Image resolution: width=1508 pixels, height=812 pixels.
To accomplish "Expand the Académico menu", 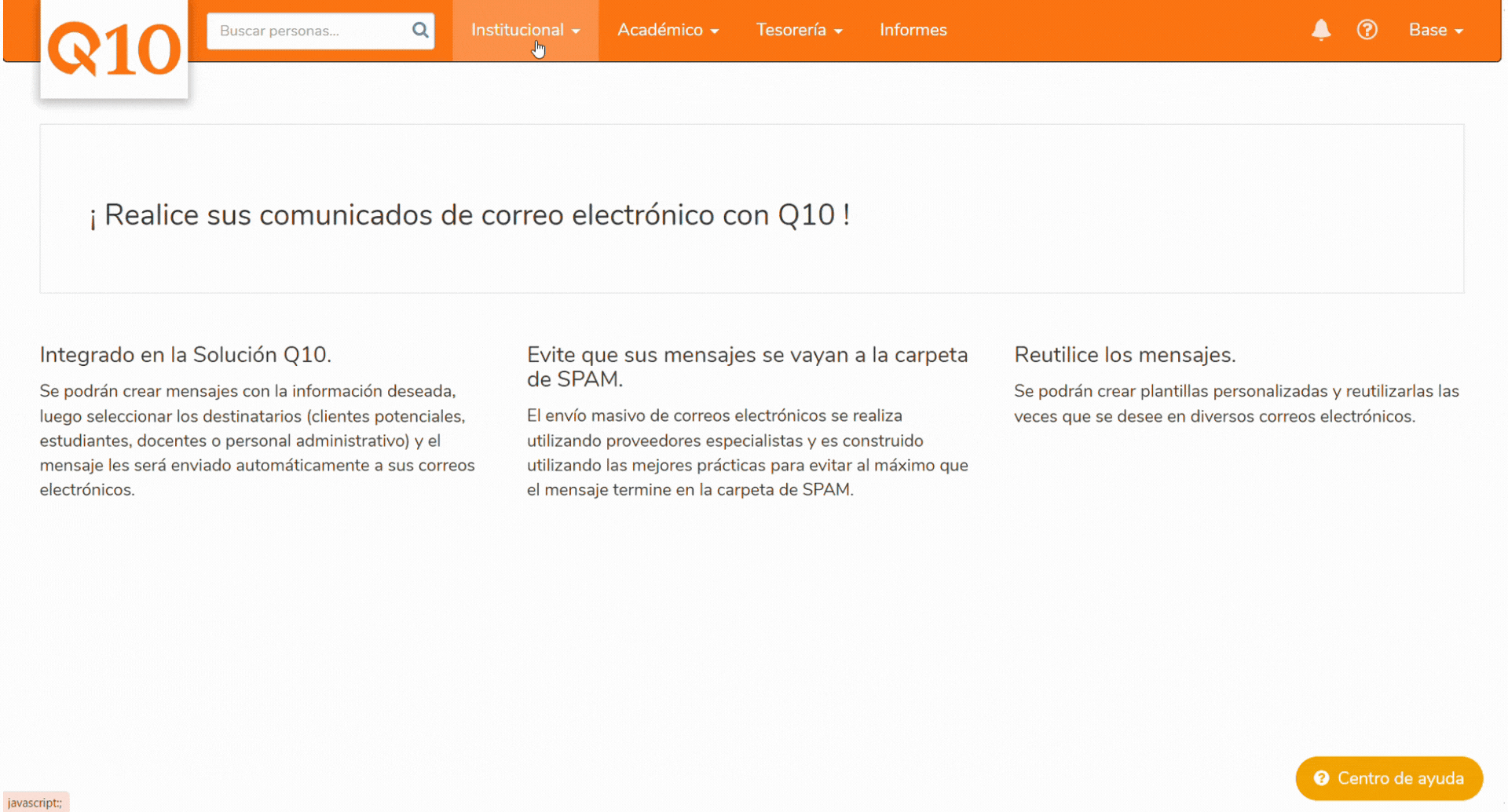I will click(668, 30).
